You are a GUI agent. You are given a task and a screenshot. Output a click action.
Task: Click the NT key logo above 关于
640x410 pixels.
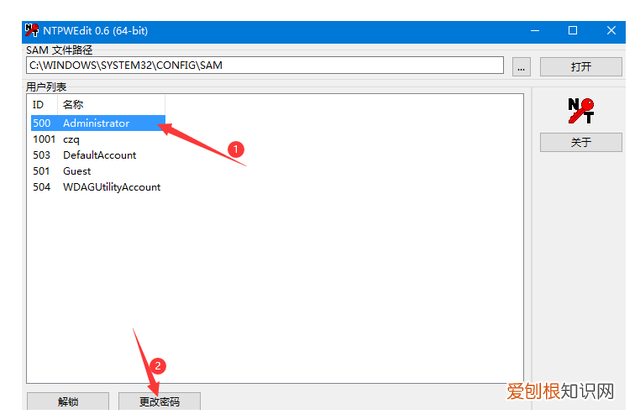[581, 111]
